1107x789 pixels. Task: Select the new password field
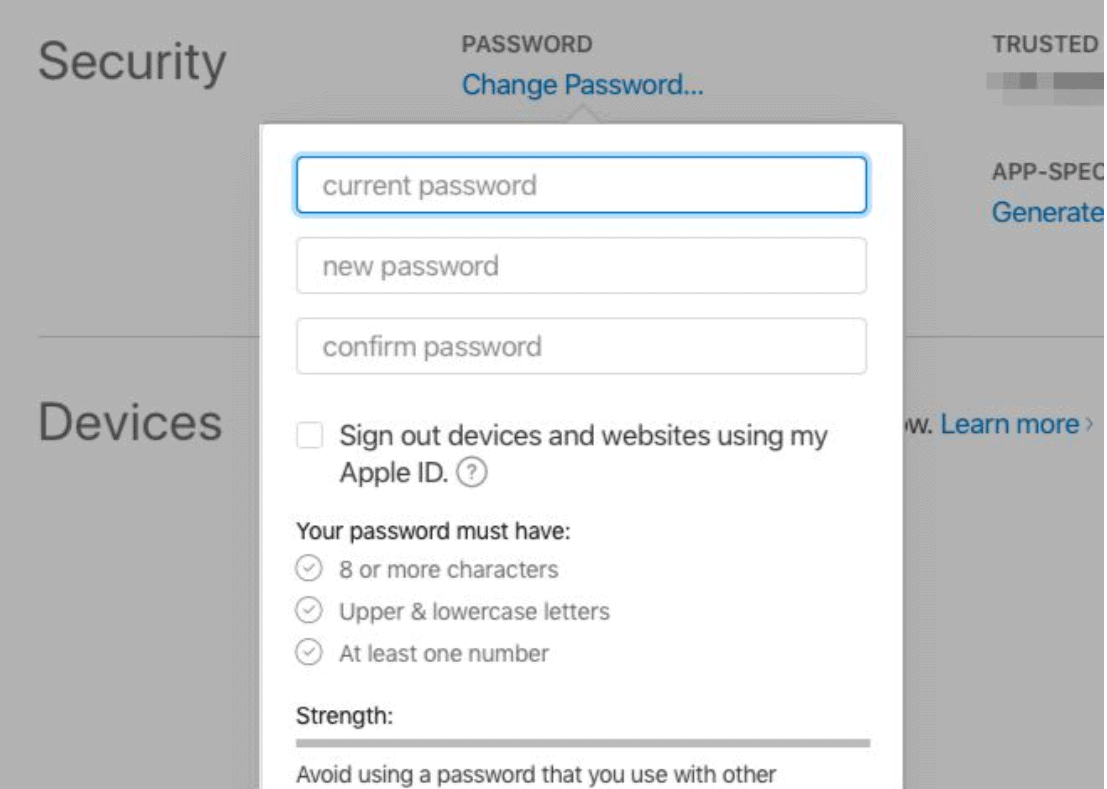point(582,265)
